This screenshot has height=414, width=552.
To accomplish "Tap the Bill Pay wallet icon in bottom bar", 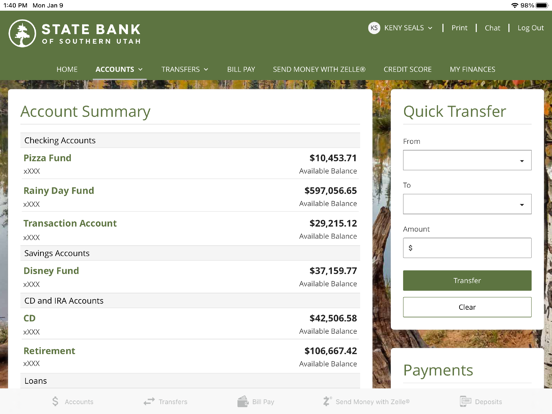I will (243, 401).
